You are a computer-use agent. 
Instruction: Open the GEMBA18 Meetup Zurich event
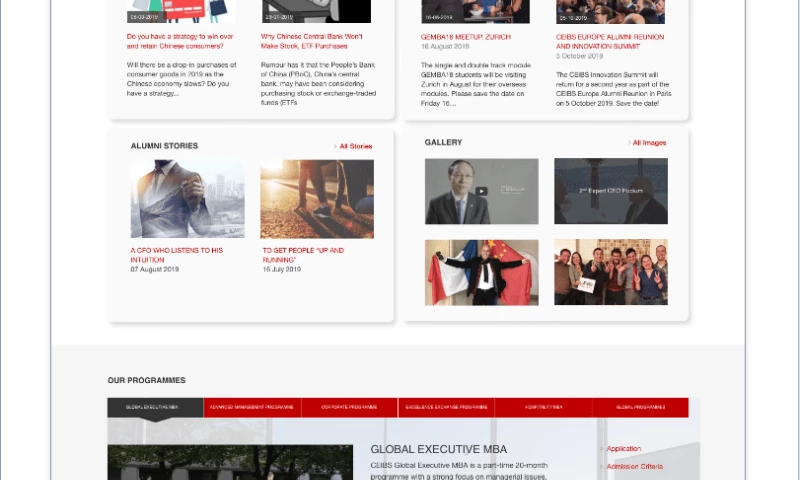pos(465,37)
